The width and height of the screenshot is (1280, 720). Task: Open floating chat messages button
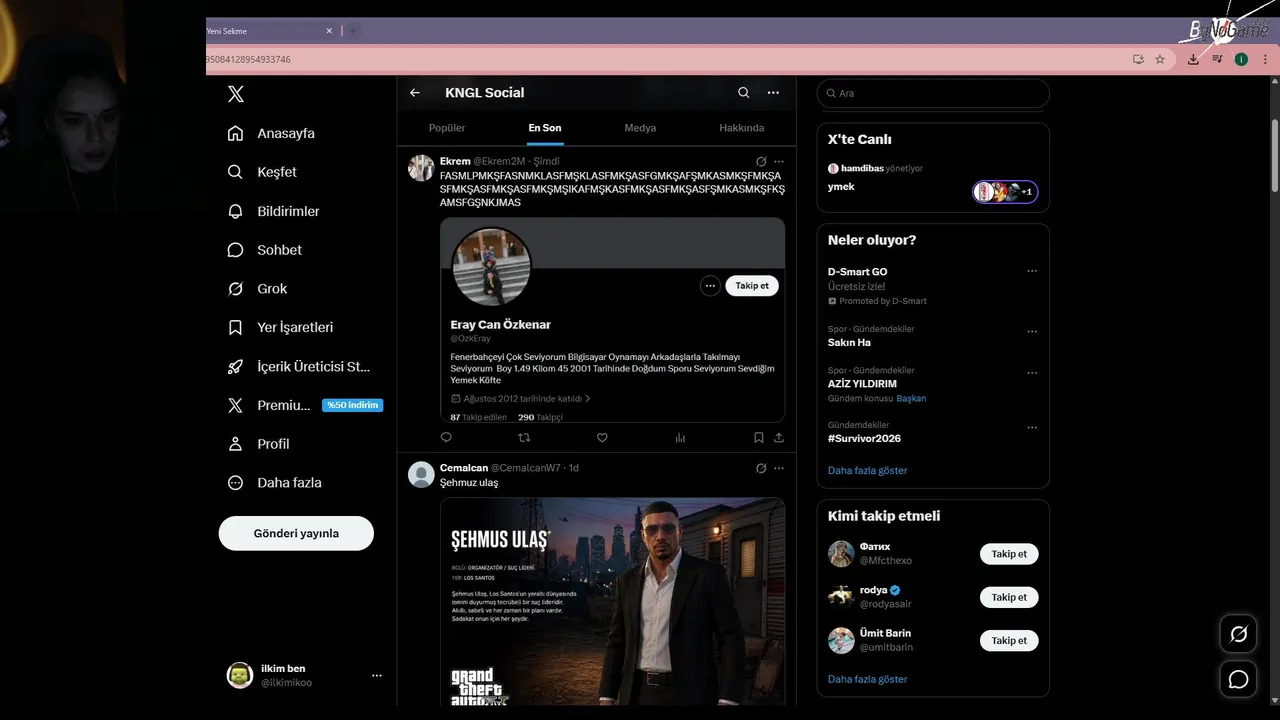tap(1238, 680)
